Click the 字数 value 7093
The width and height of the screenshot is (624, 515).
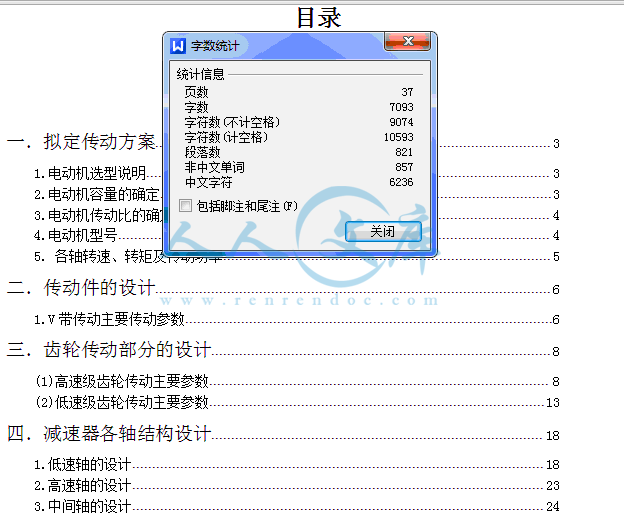(x=402, y=107)
